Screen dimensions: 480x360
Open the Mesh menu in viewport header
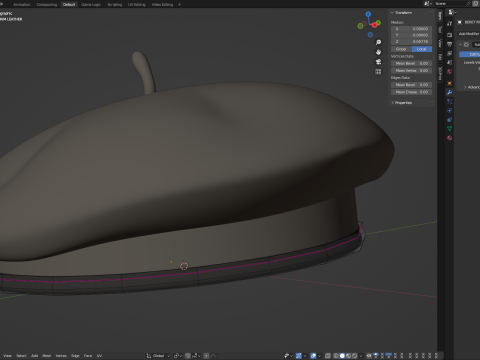(47, 356)
